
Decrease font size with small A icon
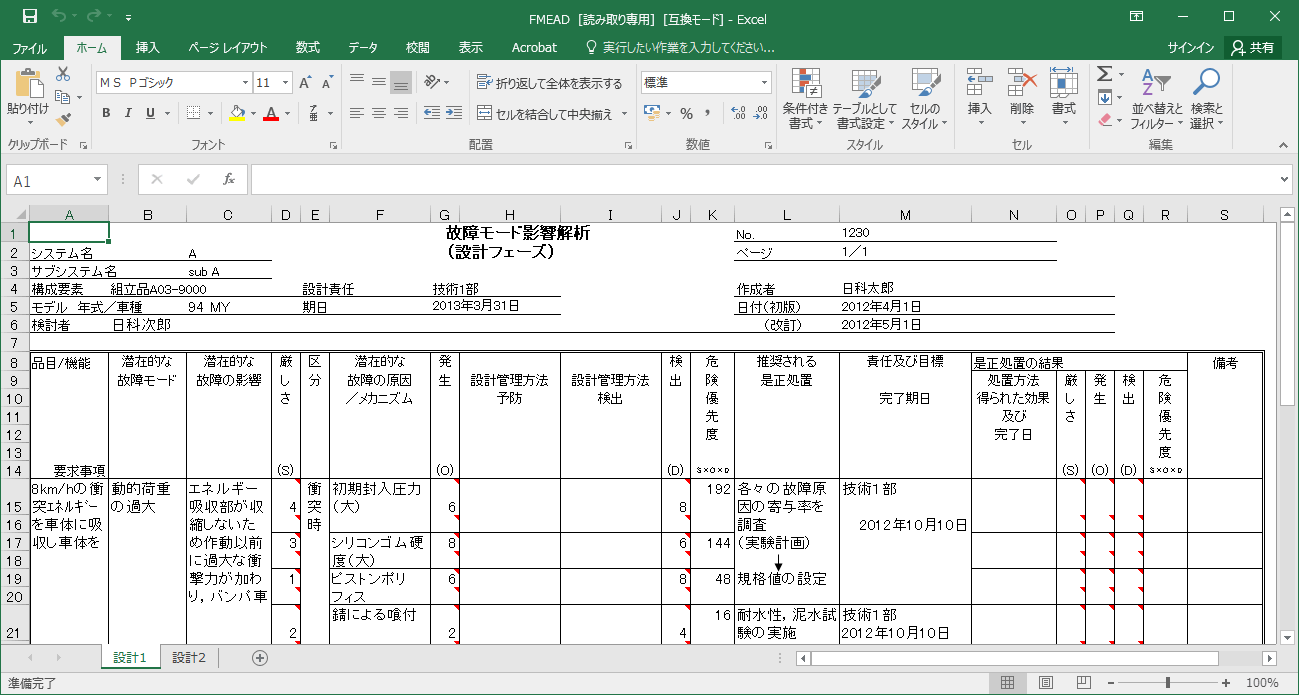(328, 83)
